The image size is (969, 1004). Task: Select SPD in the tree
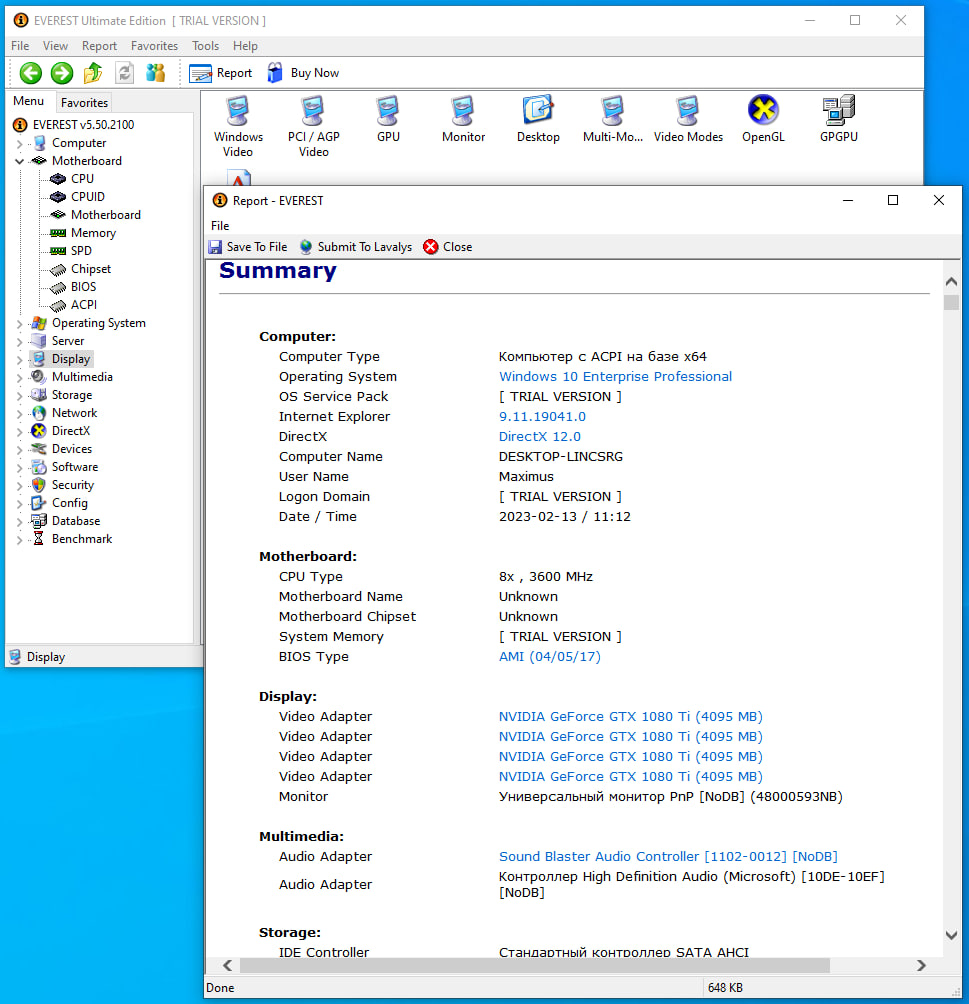[x=81, y=251]
